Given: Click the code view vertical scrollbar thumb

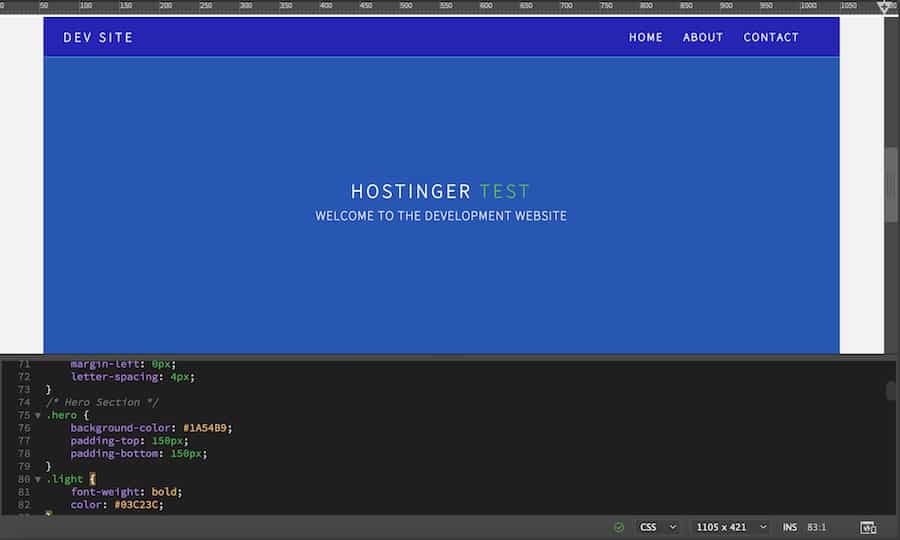Looking at the screenshot, I should (x=891, y=391).
